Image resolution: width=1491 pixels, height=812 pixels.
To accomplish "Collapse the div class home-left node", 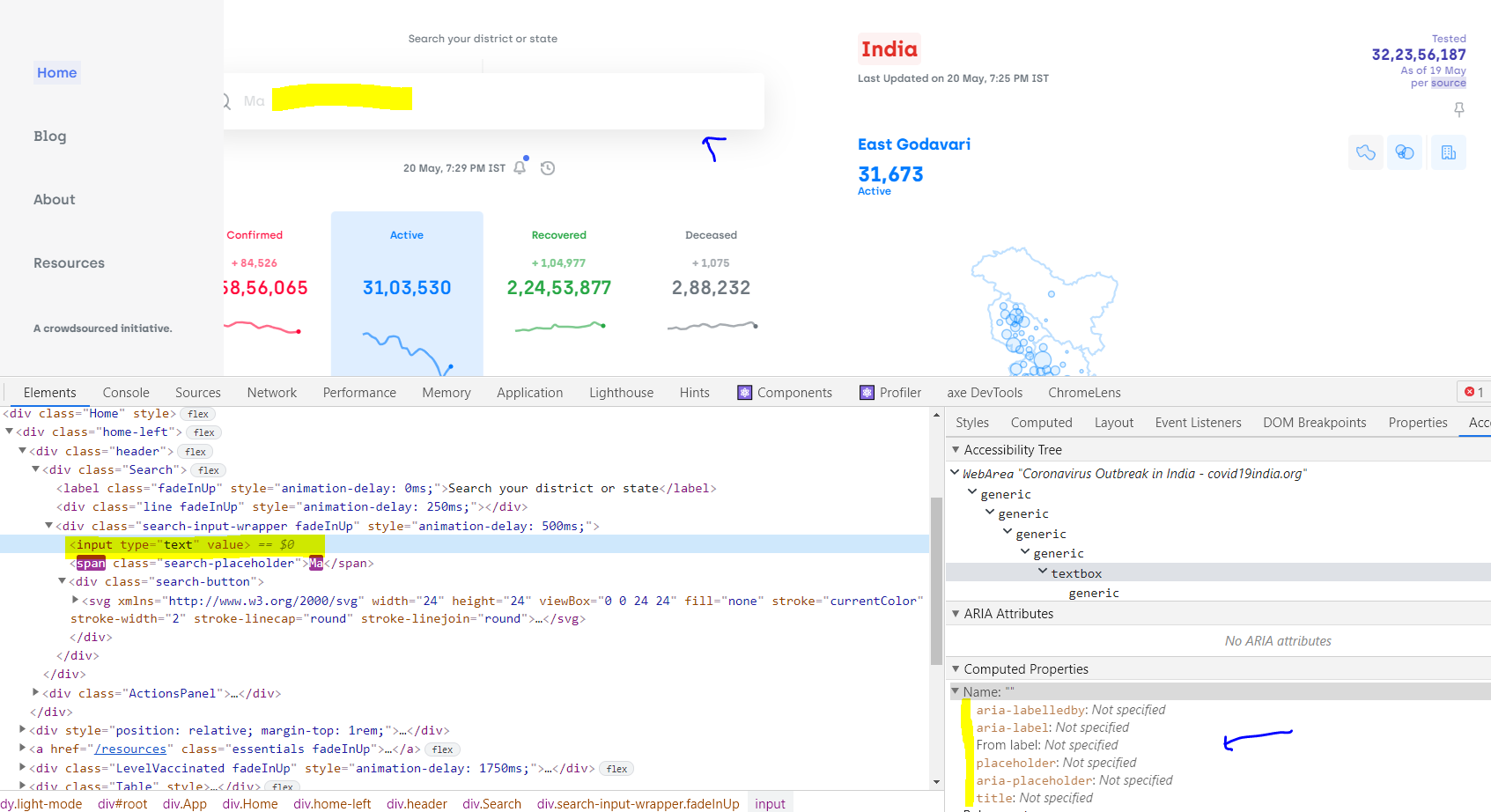I will click(x=10, y=432).
